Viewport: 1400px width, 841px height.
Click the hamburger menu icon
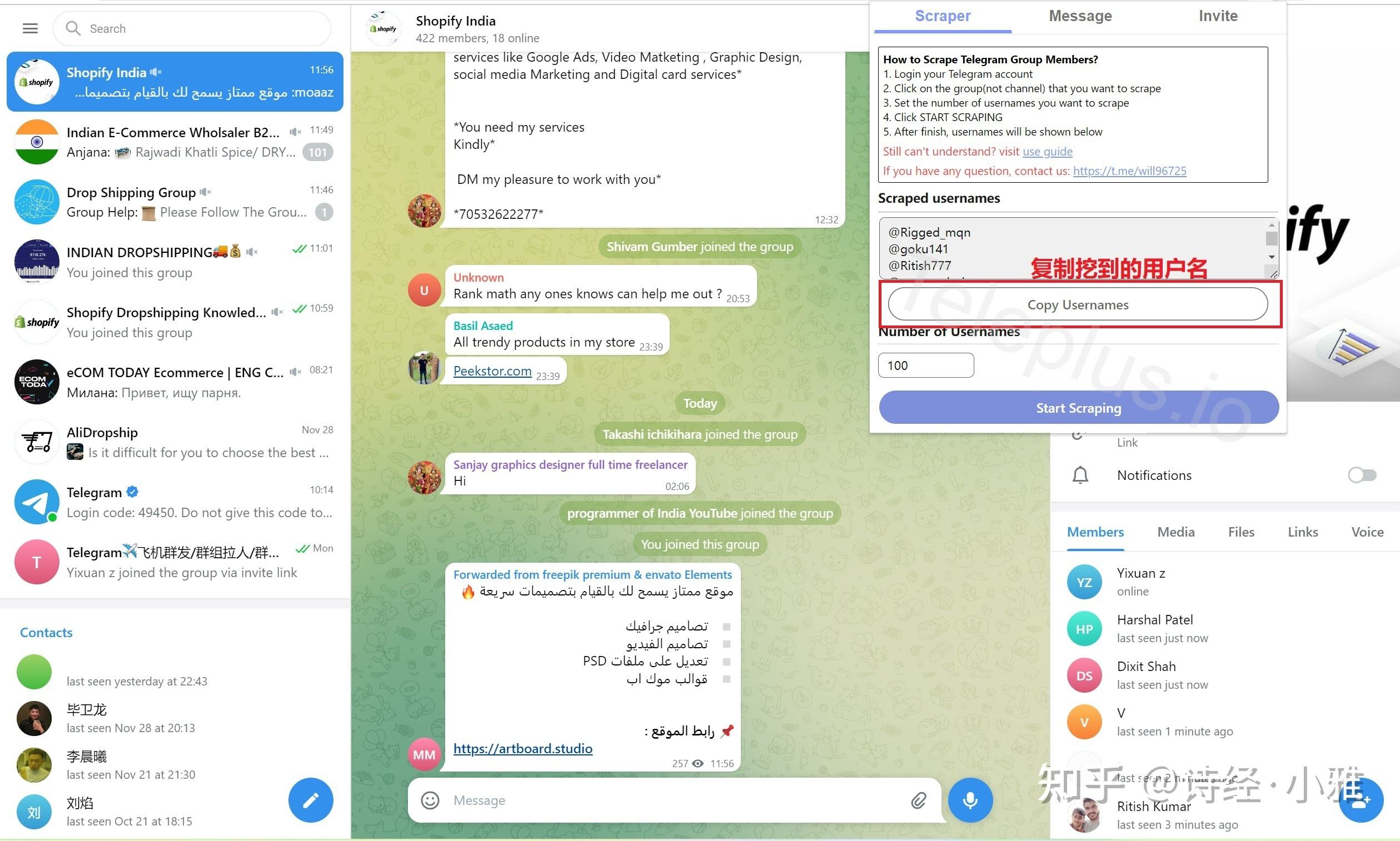click(x=30, y=28)
